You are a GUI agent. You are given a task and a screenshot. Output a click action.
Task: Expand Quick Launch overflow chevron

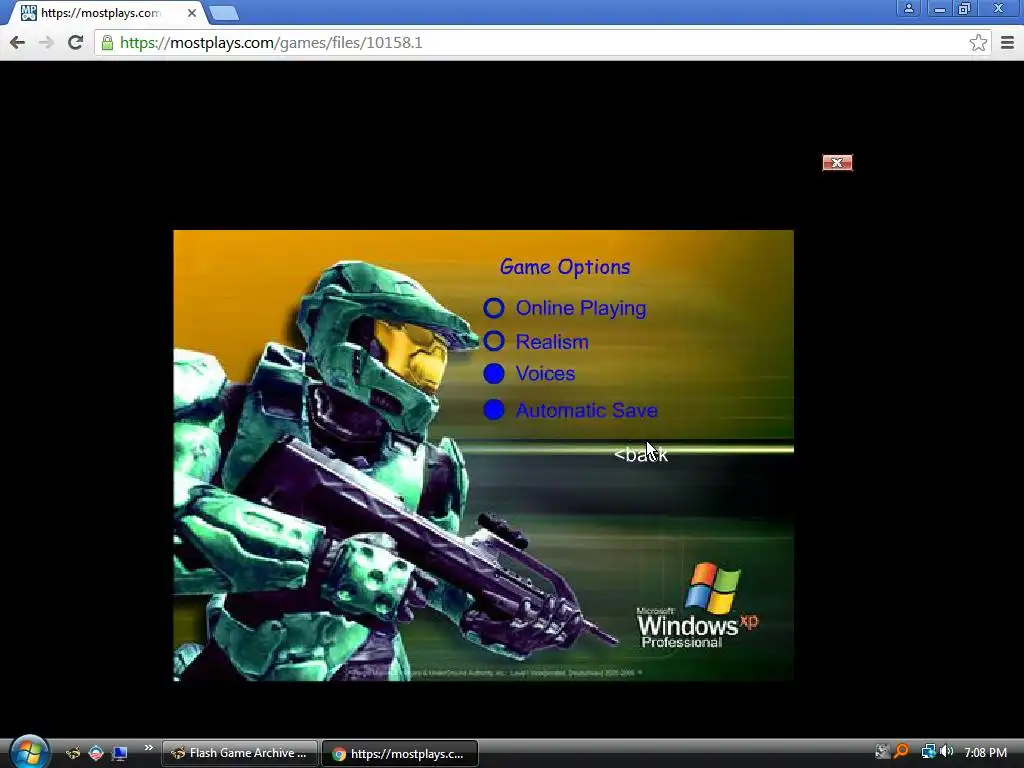[148, 748]
